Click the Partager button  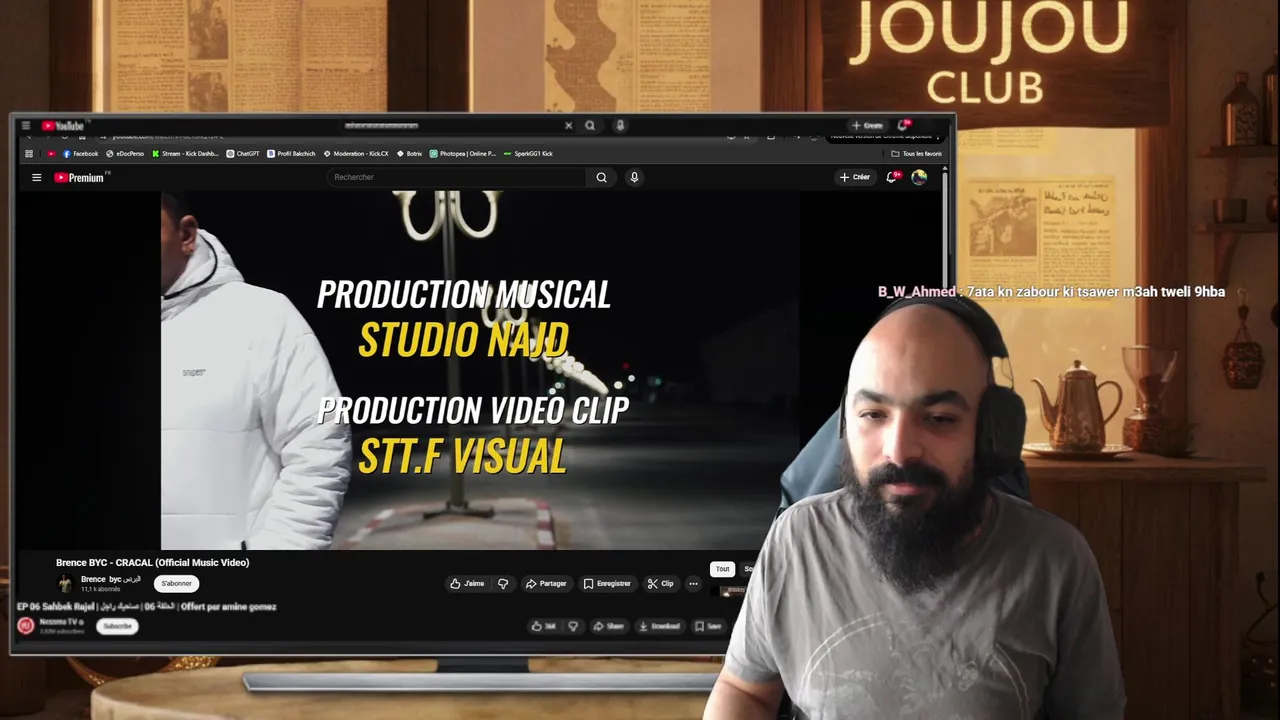tap(546, 584)
